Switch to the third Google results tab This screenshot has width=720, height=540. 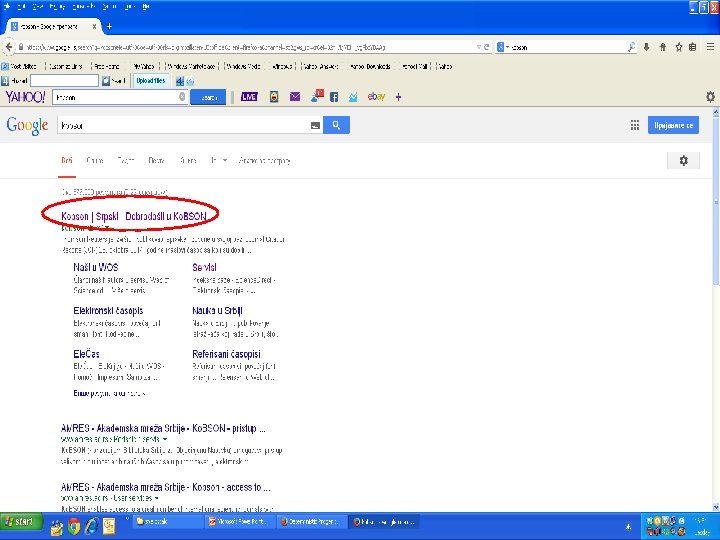(125, 161)
